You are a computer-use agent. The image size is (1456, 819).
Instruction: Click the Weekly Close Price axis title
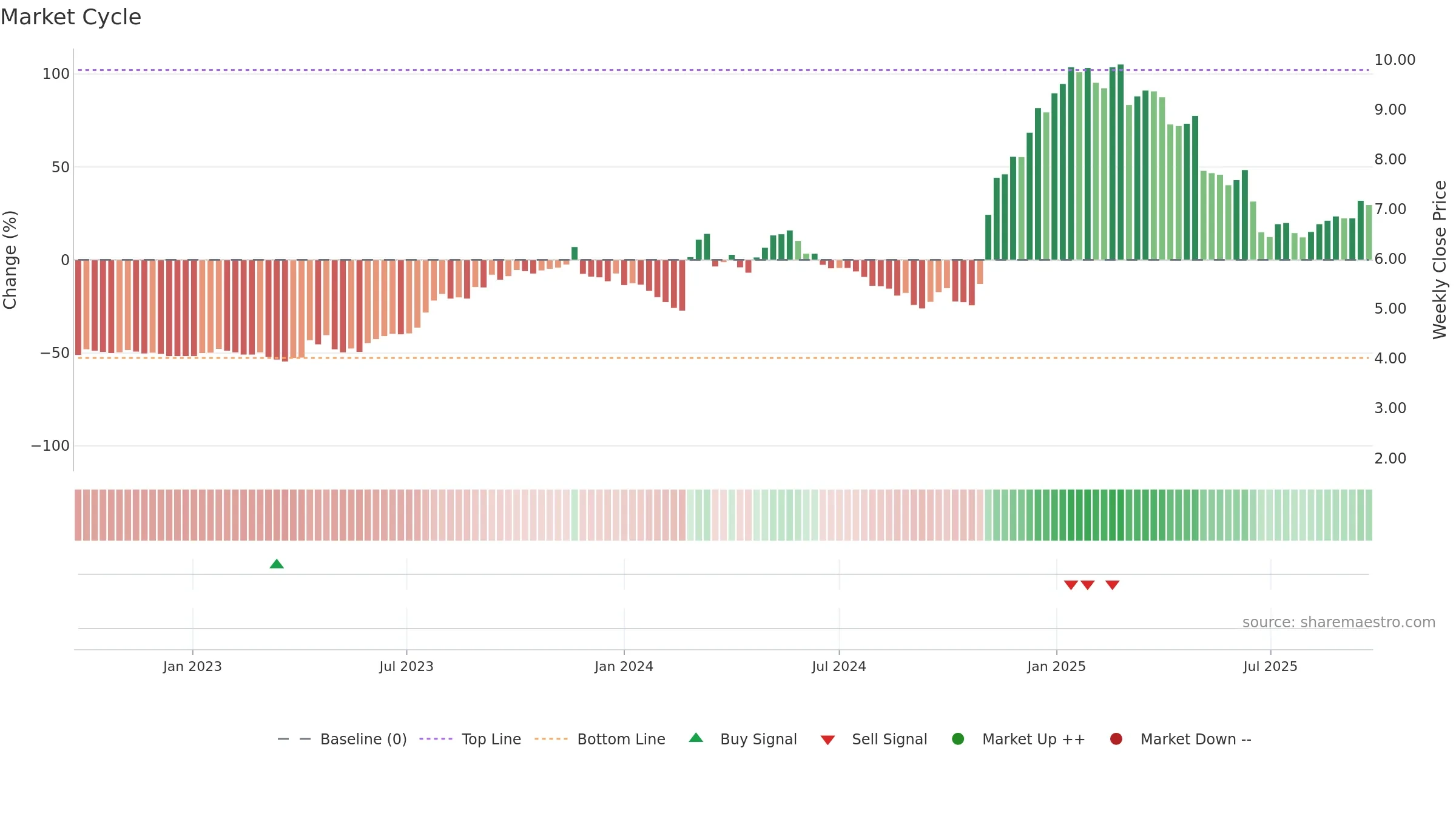(1440, 260)
